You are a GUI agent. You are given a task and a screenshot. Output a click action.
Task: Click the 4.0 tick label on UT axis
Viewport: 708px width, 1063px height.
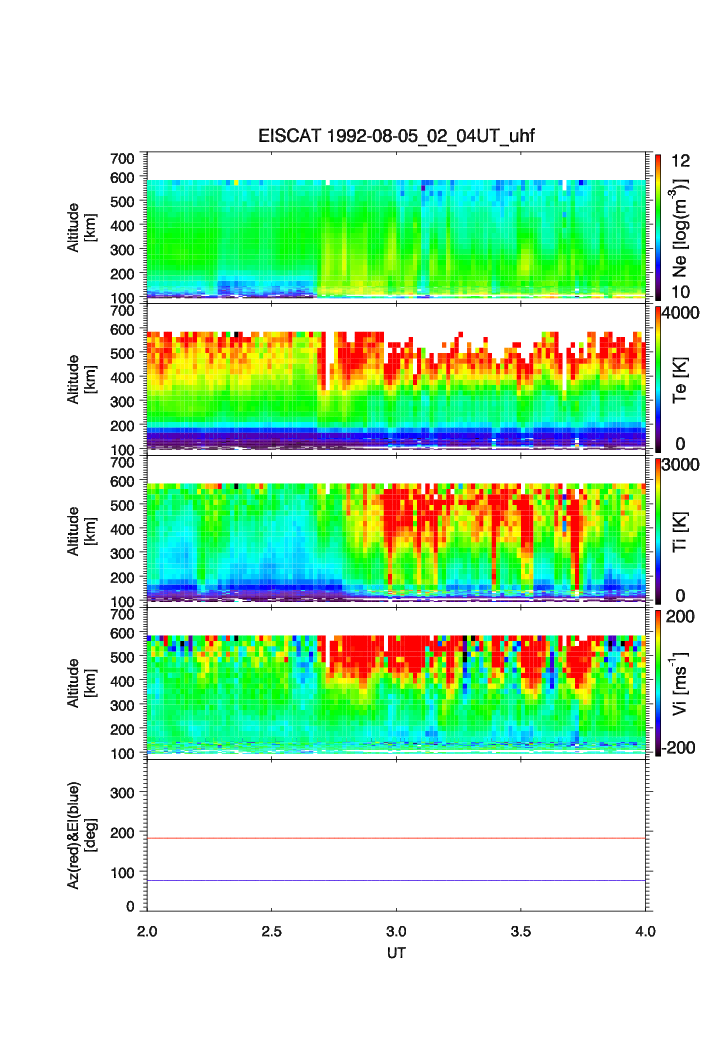click(646, 931)
